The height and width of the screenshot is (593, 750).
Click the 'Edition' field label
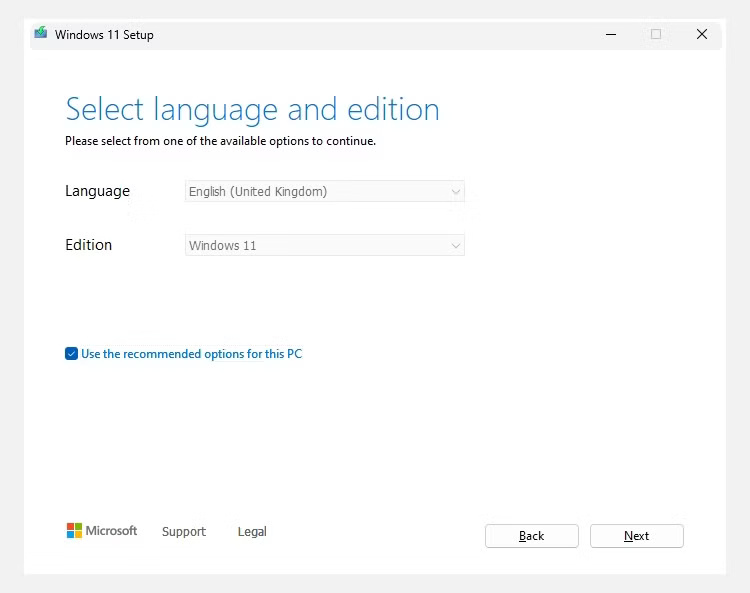[x=88, y=245]
